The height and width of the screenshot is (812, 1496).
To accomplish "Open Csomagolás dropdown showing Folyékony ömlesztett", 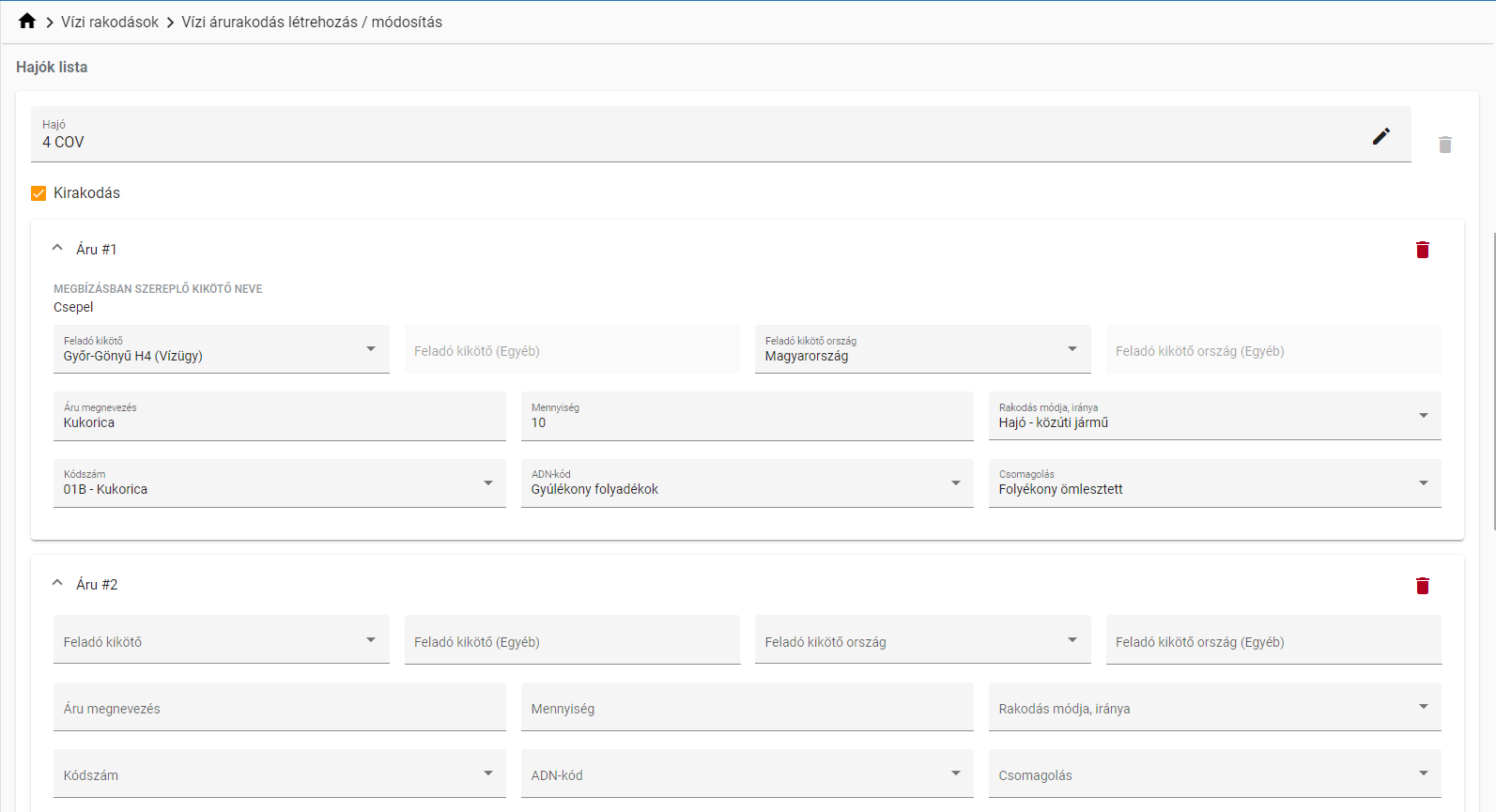I will click(1213, 483).
